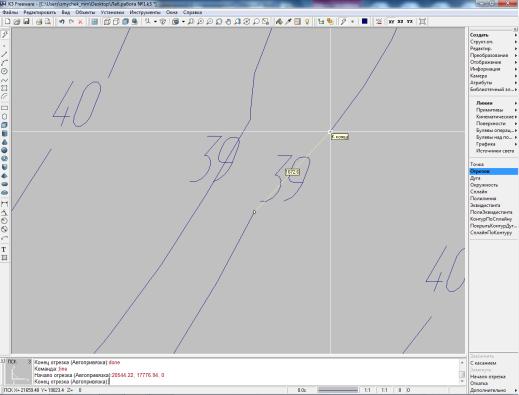Open the Установки menu
The image size is (519, 395).
coord(112,12)
